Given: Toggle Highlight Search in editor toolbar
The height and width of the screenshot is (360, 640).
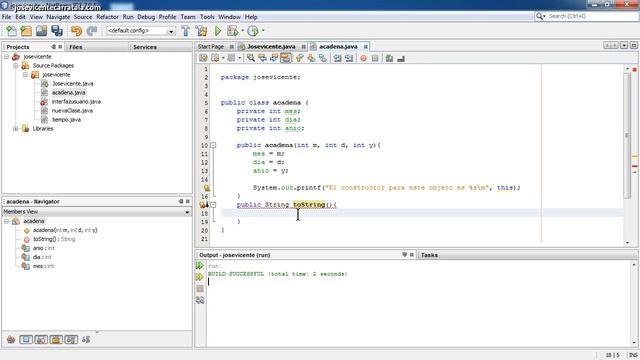Looking at the screenshot, I should [x=285, y=58].
